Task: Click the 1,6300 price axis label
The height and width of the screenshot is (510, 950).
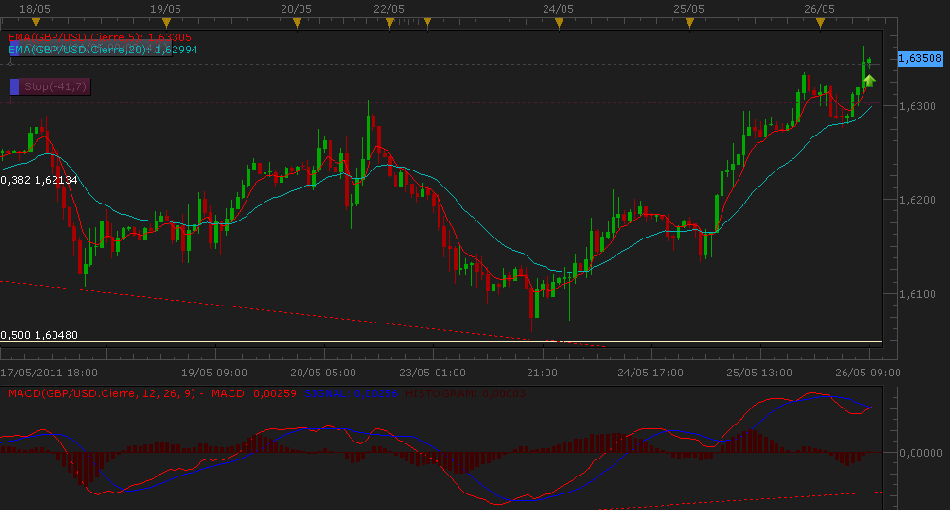Action: tap(916, 106)
